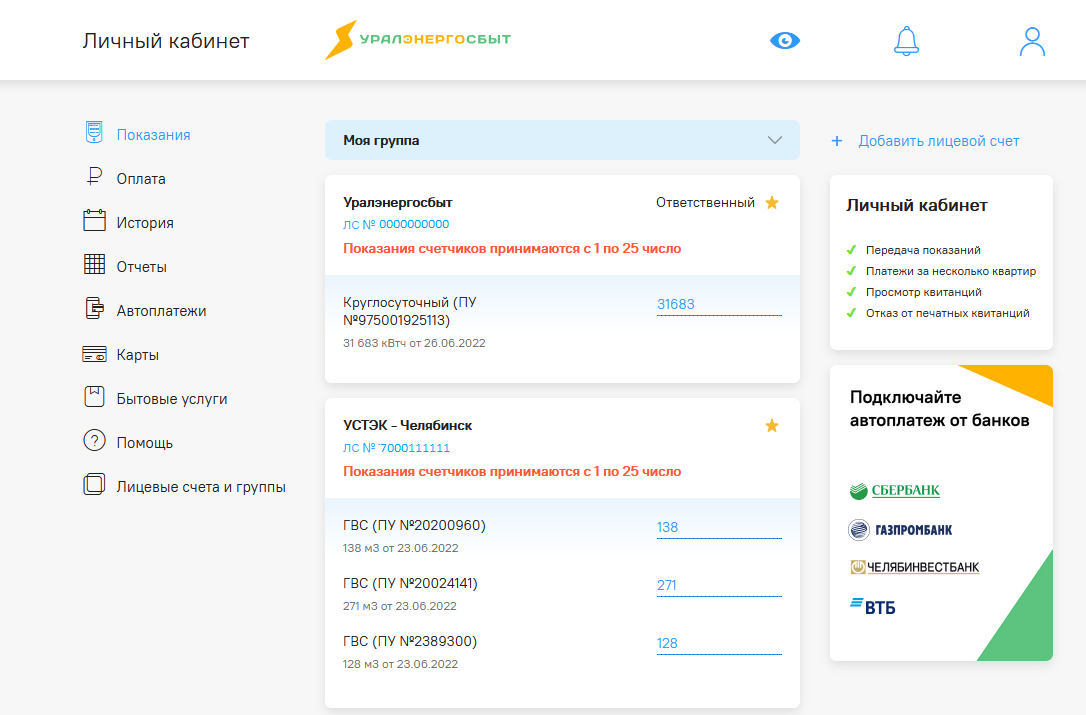Click meter text ГВС (ПУ №2389300)
Image resolution: width=1086 pixels, height=715 pixels.
point(410,642)
